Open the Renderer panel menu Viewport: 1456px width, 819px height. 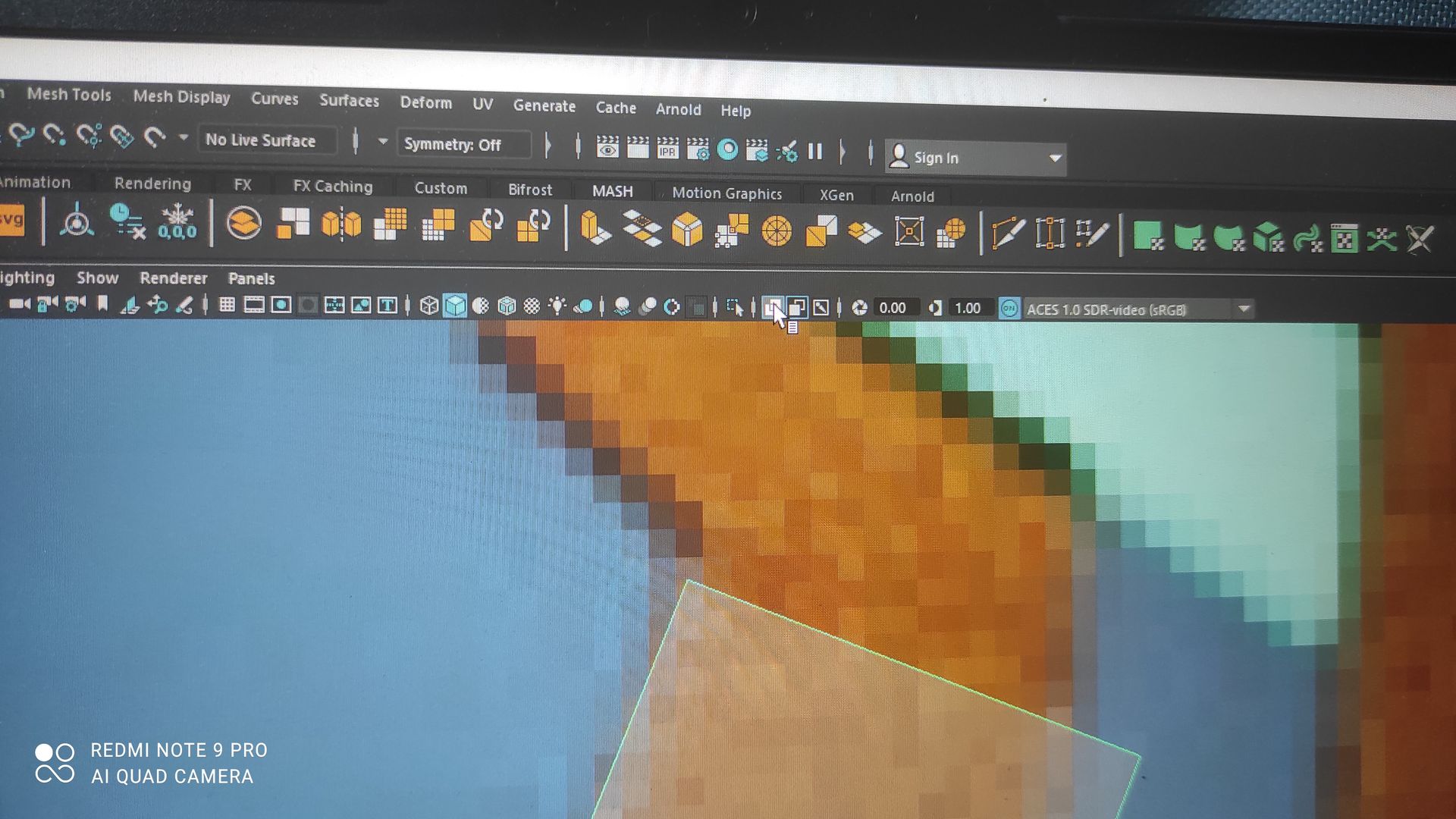point(173,278)
